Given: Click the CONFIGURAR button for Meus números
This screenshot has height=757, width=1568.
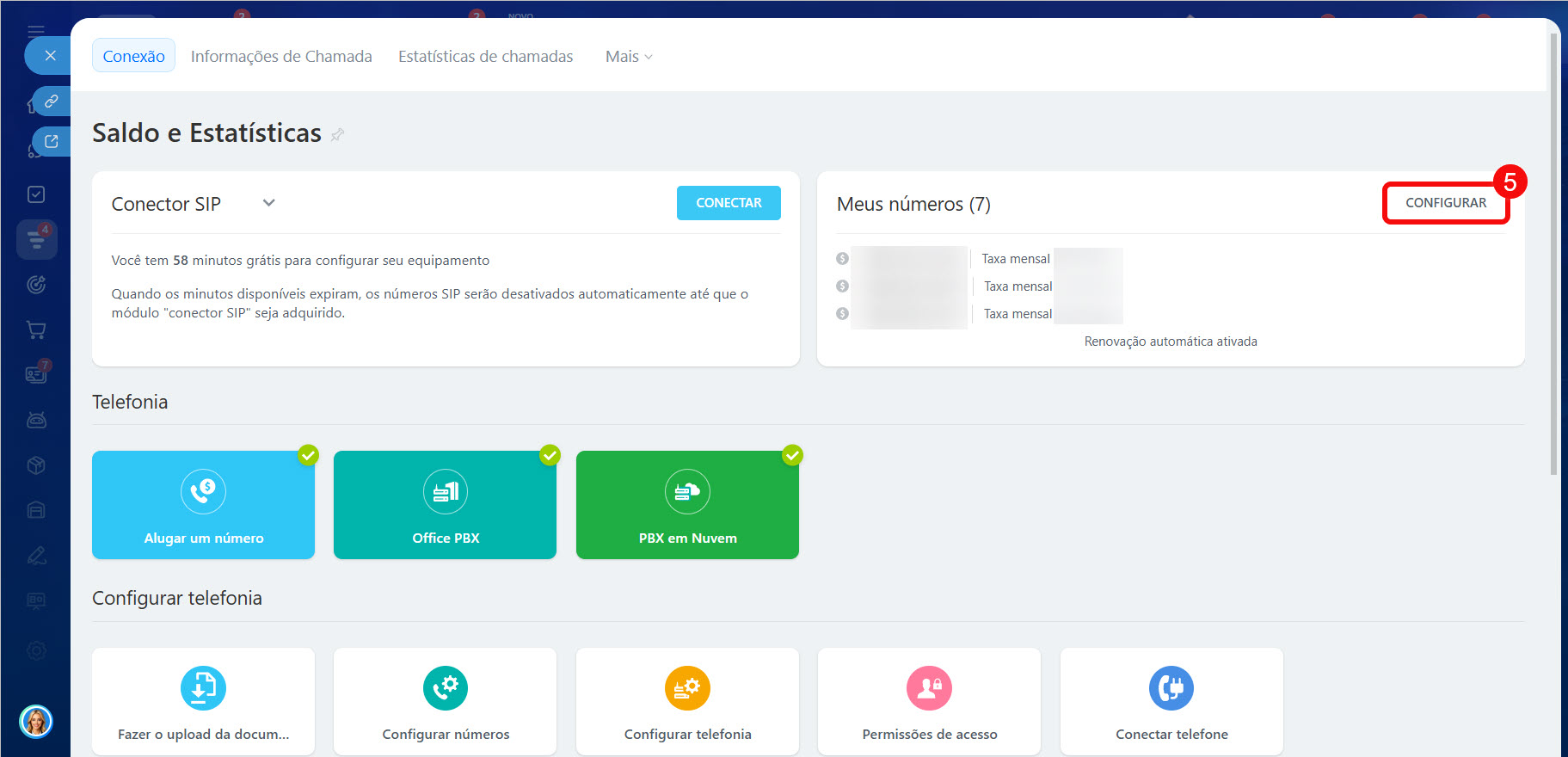Looking at the screenshot, I should coord(1445,203).
